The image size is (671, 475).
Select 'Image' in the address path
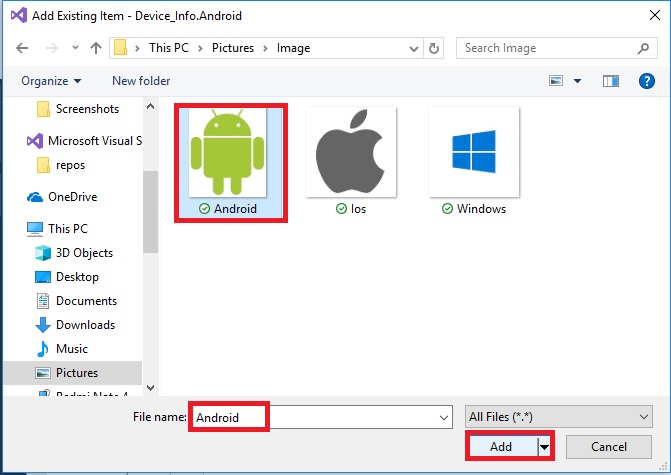293,48
